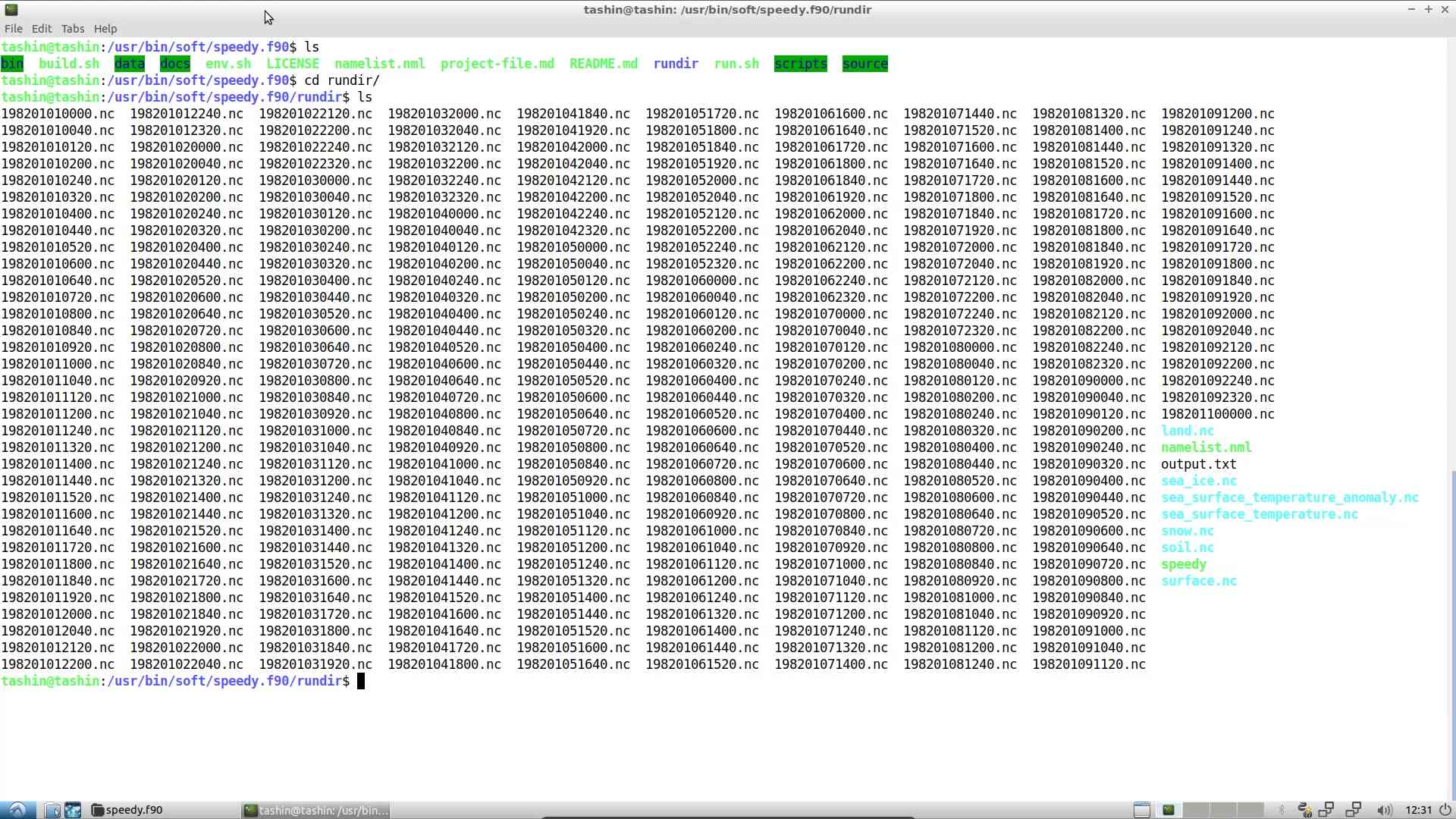
Task: Click the terminal vertical scrollbar
Action: (x=1452, y=635)
